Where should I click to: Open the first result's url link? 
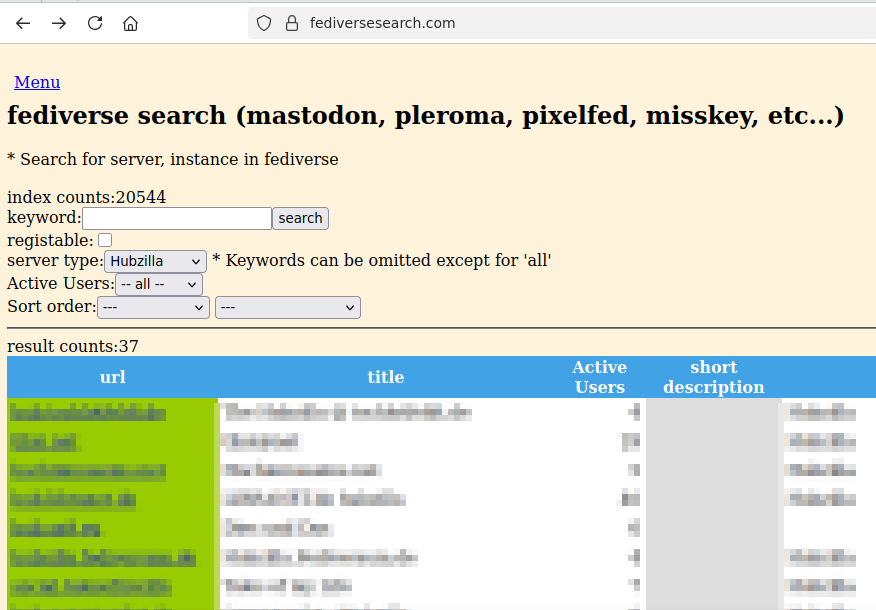tap(88, 411)
